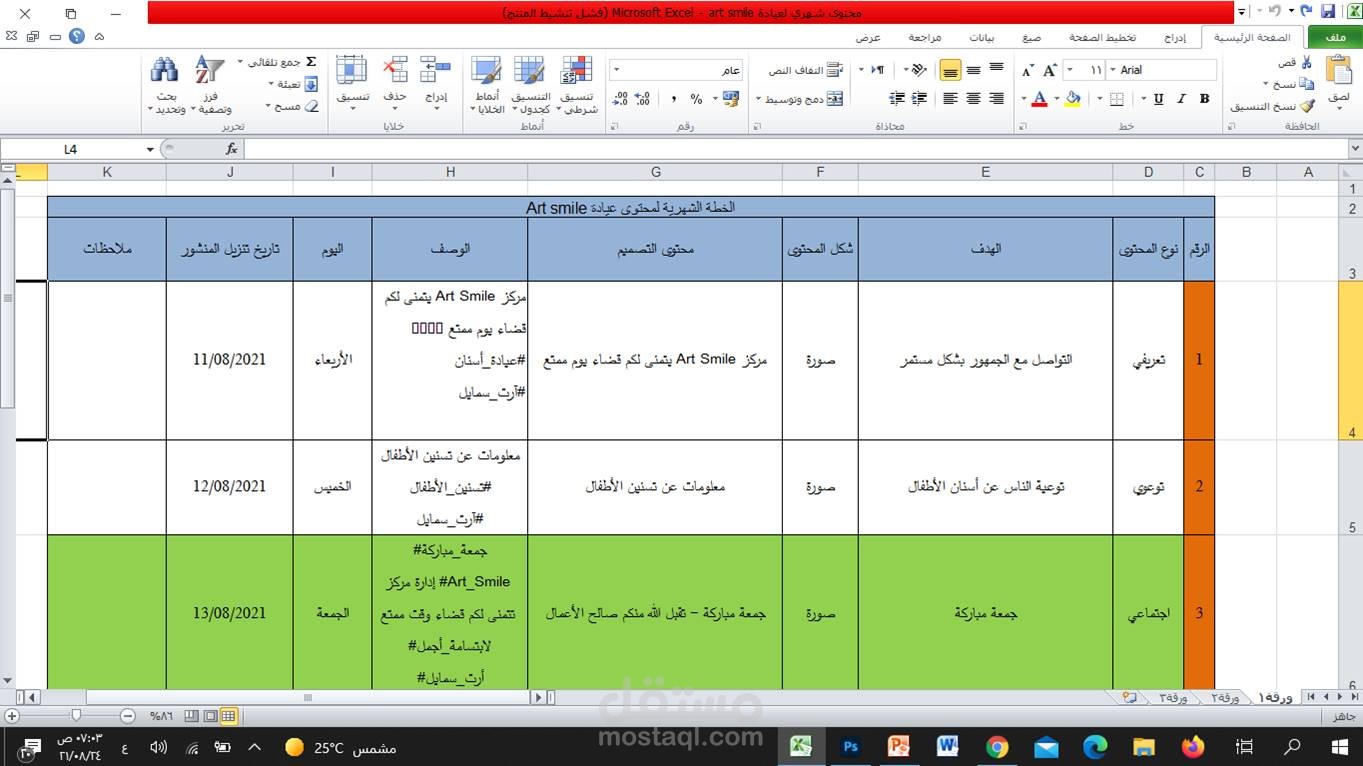This screenshot has width=1363, height=766.
Task: Apply bold with the B button
Action: tap(1204, 99)
